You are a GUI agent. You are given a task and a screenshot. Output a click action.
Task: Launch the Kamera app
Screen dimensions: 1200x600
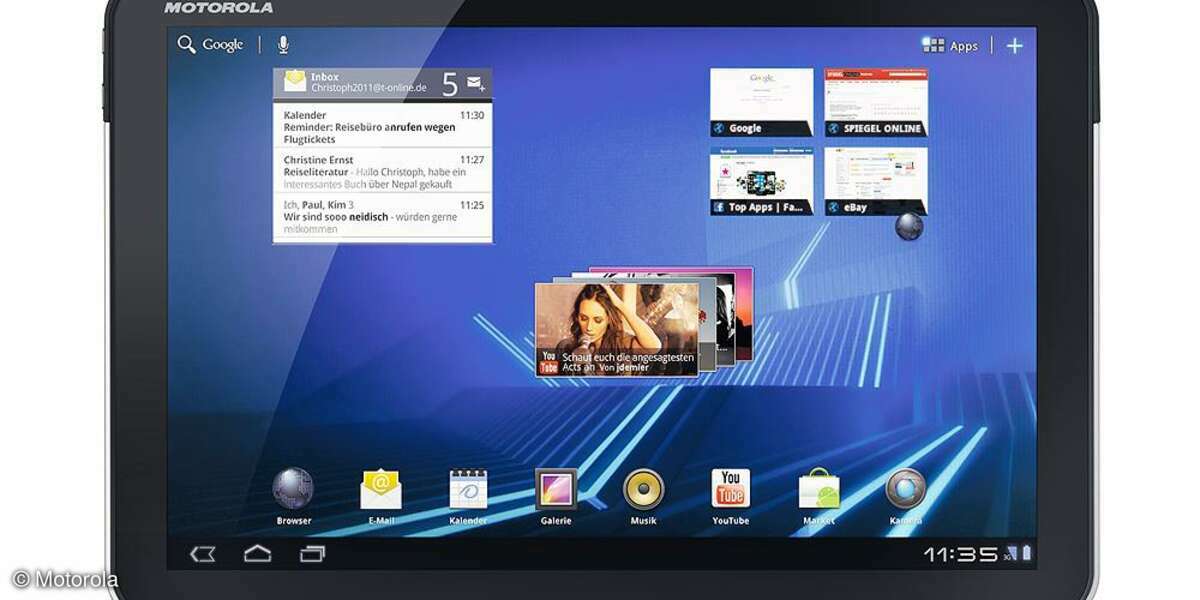[906, 489]
